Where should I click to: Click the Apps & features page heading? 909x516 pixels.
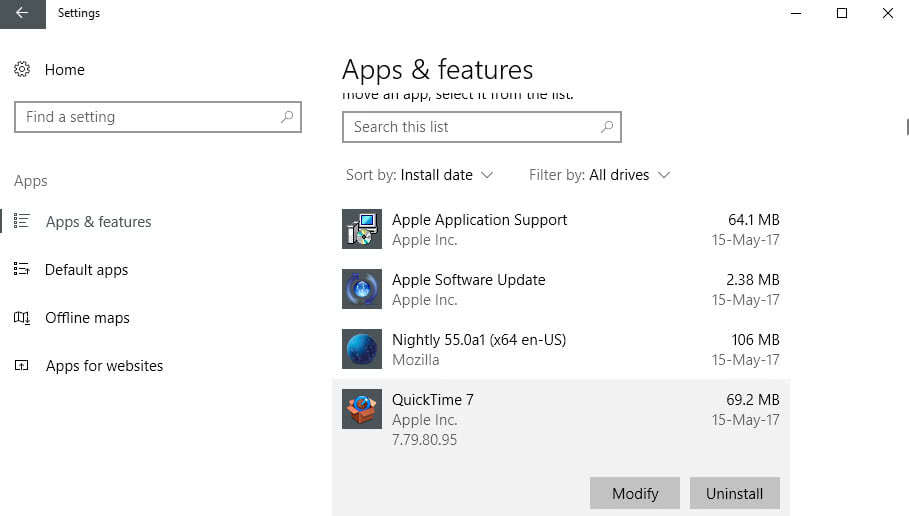[x=437, y=70]
